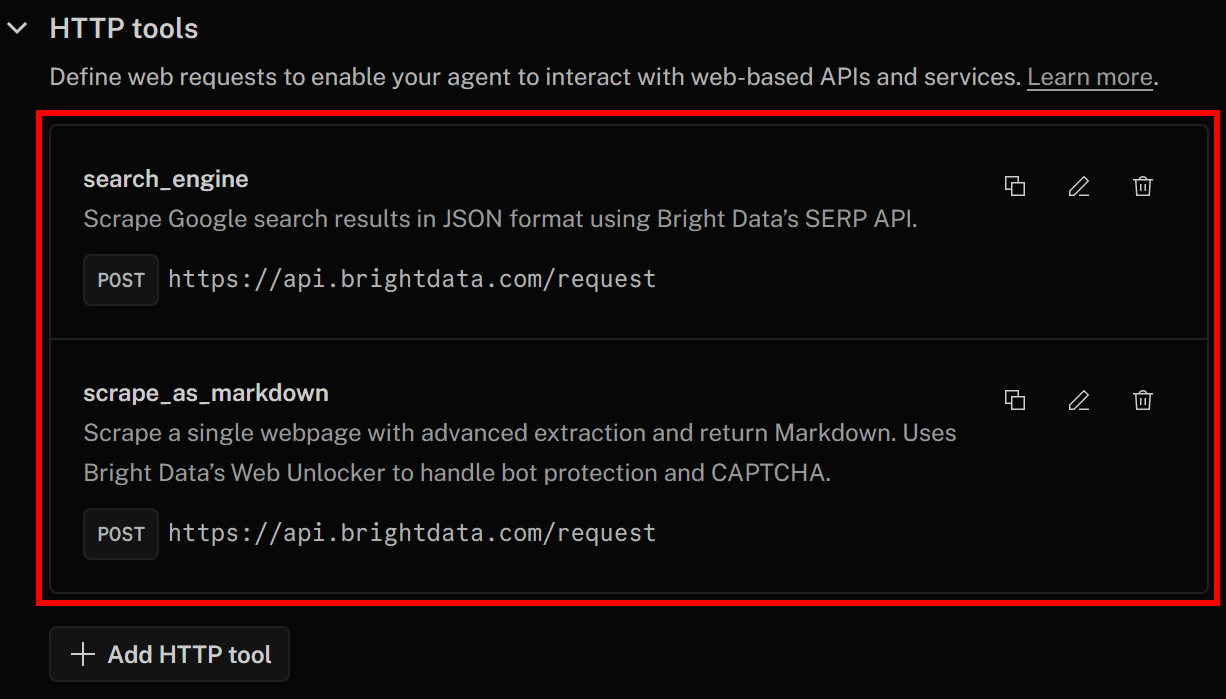The height and width of the screenshot is (699, 1226).
Task: Click the scrape_as_markdown request URL
Action: (x=411, y=533)
